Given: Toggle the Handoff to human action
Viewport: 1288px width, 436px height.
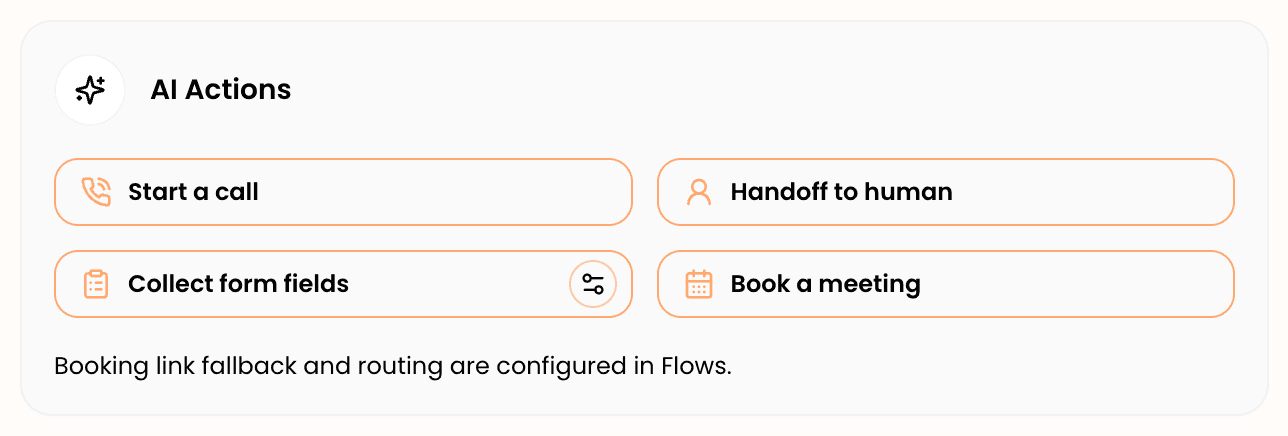Looking at the screenshot, I should point(946,192).
